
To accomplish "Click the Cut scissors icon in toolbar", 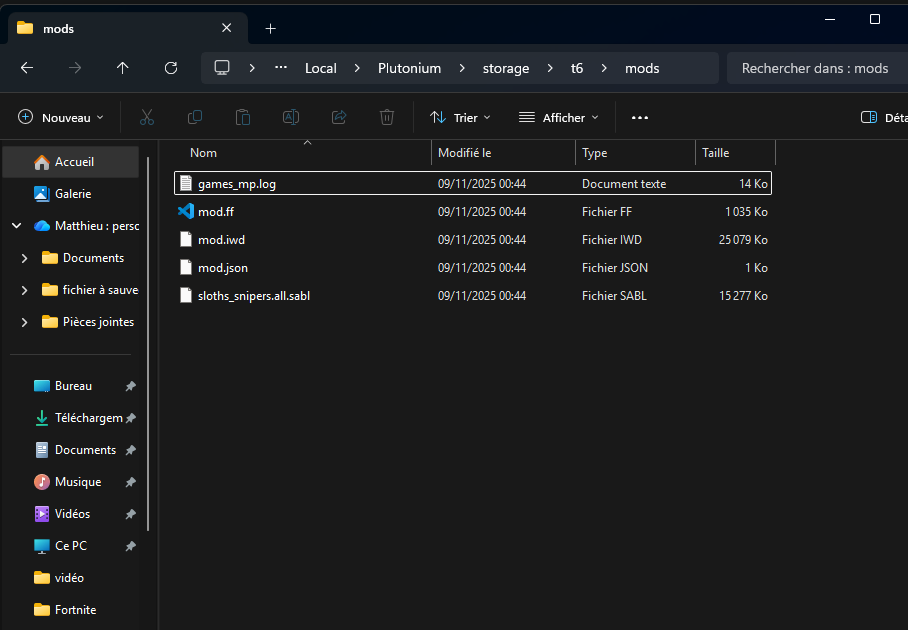I will pyautogui.click(x=147, y=118).
